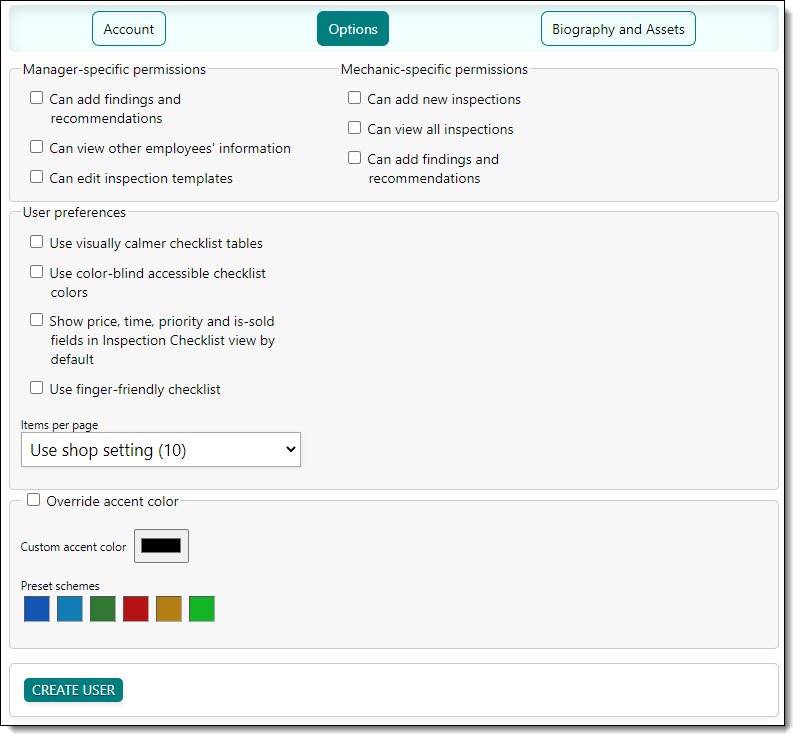Turn on color-blind accessible checklist colors
This screenshot has width=800, height=741.
[36, 272]
